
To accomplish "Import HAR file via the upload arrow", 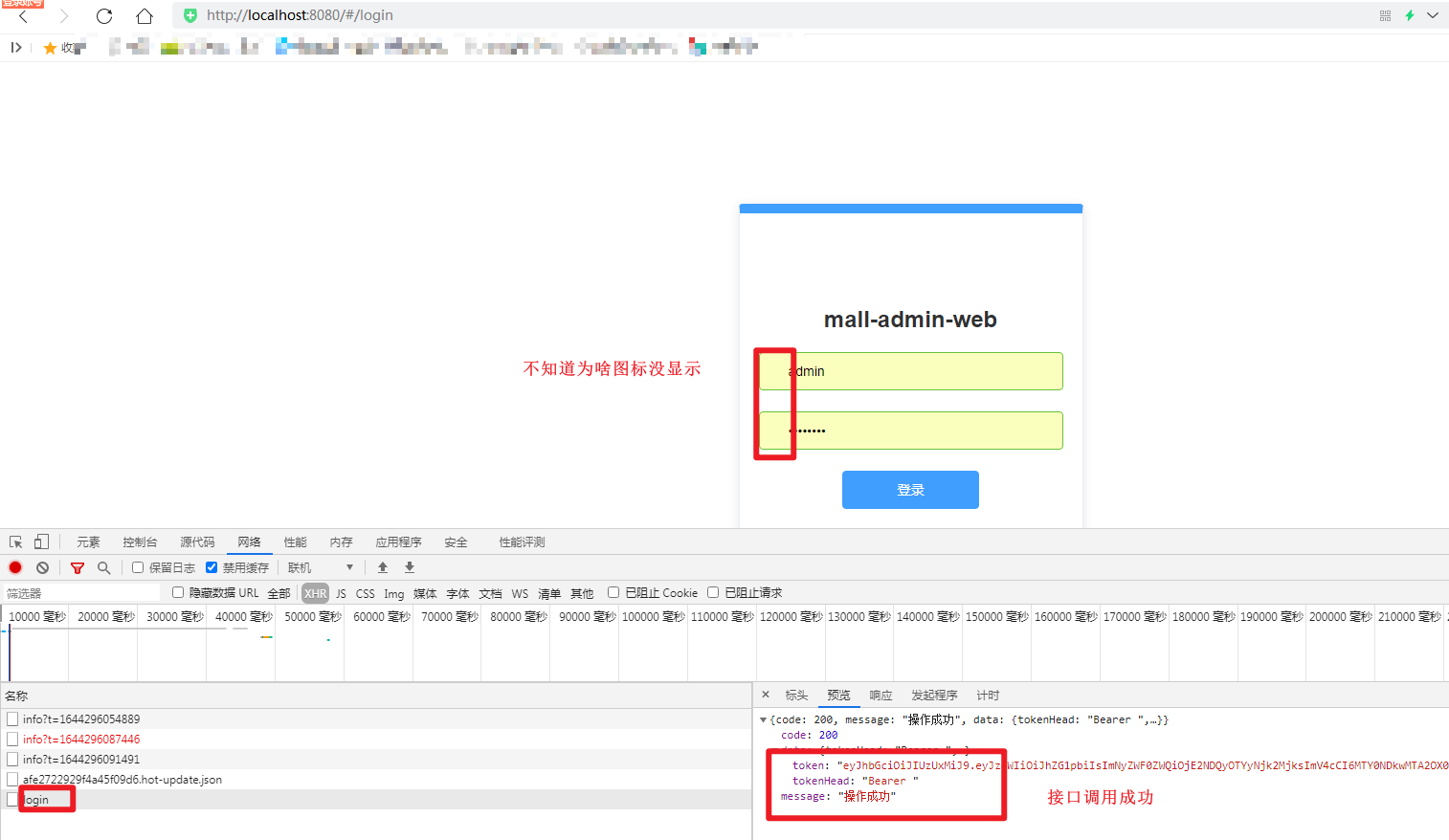I will [382, 566].
